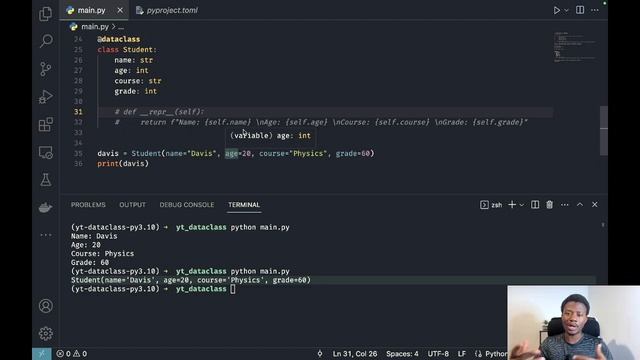Click 'Course: Physics' in terminal output
This screenshot has height=360, width=640.
(102, 253)
